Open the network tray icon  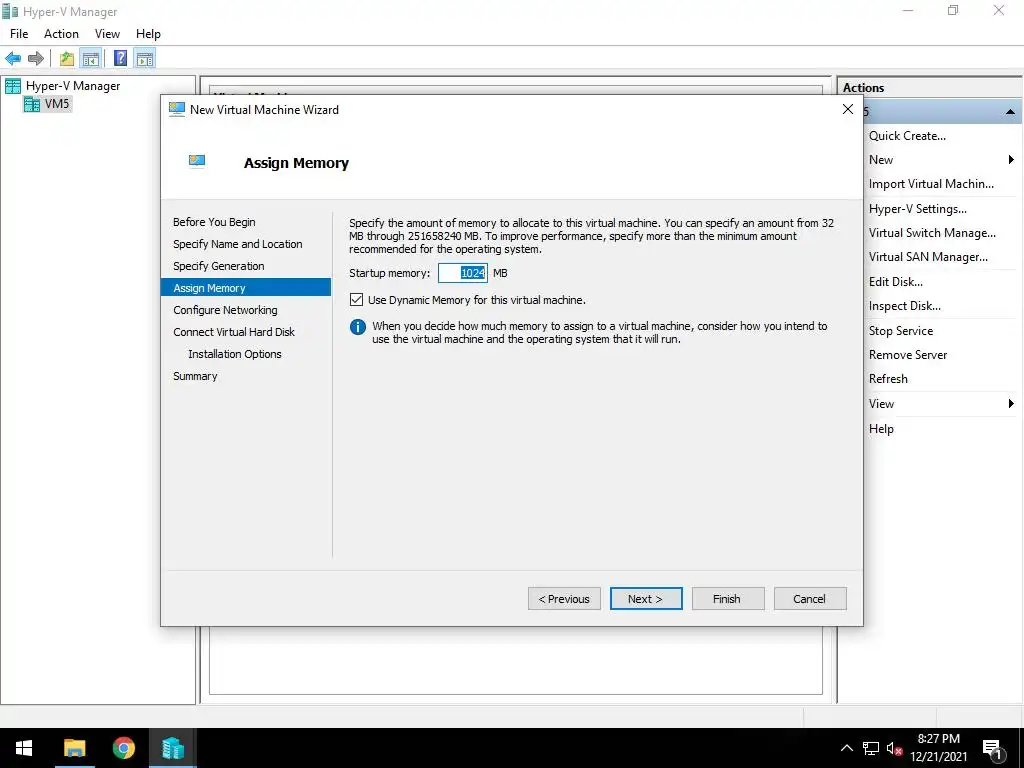[870, 748]
